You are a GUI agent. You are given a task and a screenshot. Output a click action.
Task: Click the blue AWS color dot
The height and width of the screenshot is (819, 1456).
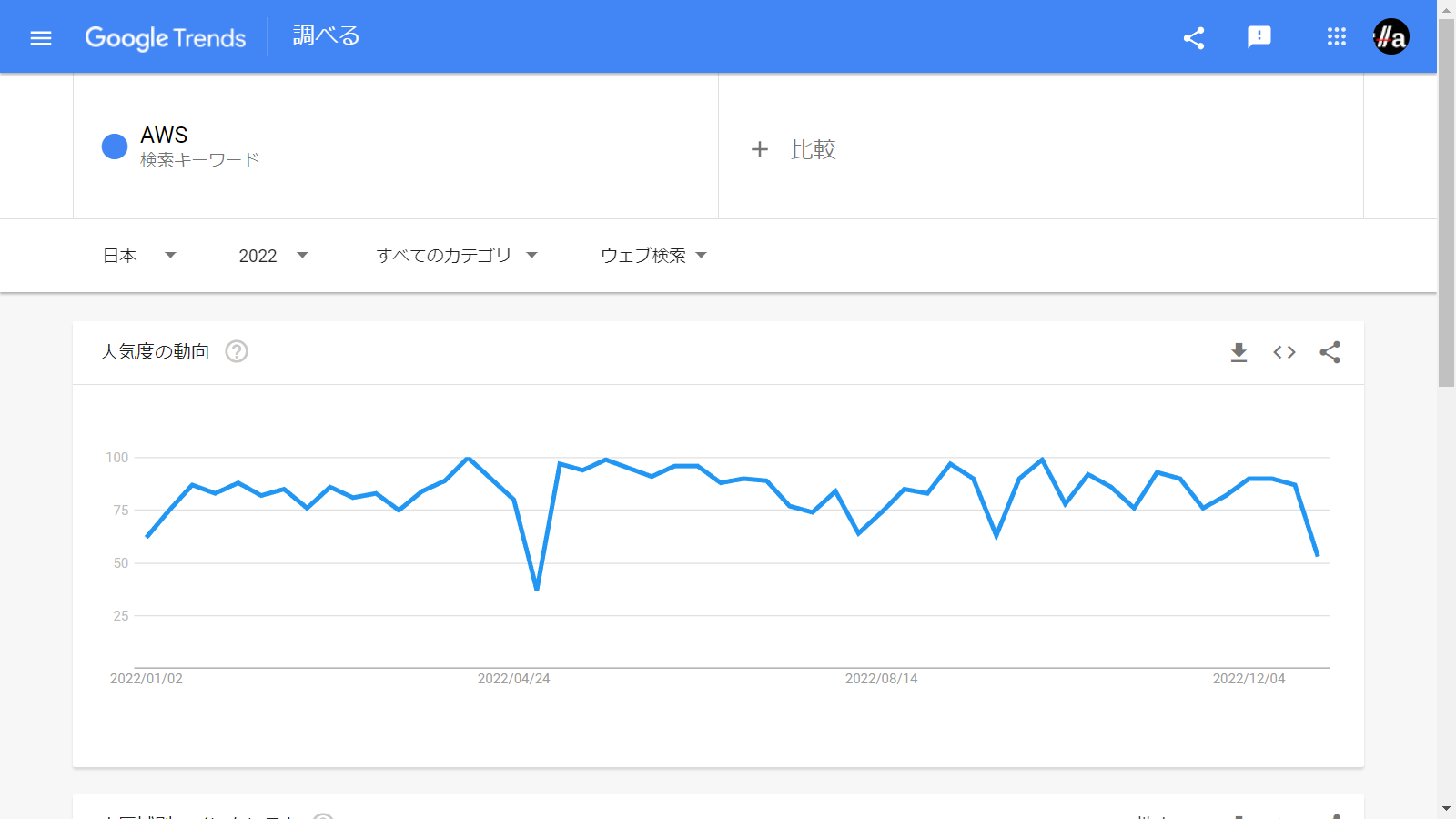(115, 147)
